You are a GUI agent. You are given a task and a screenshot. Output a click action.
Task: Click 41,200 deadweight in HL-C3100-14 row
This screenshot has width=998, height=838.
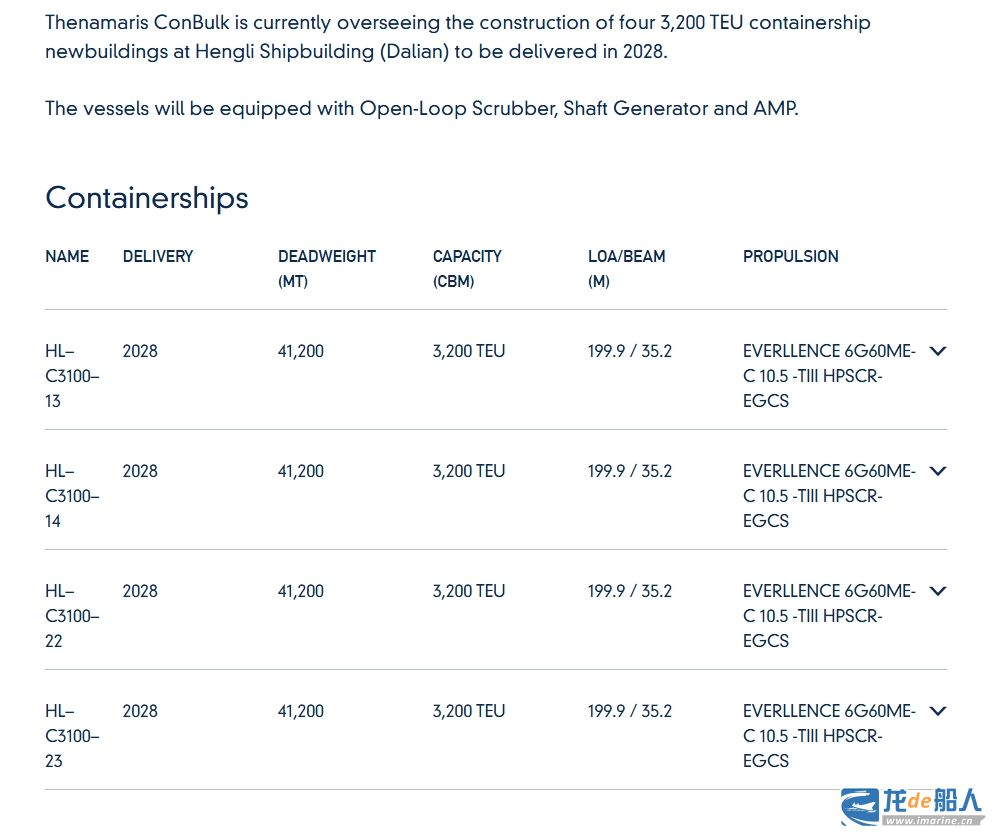click(x=300, y=471)
